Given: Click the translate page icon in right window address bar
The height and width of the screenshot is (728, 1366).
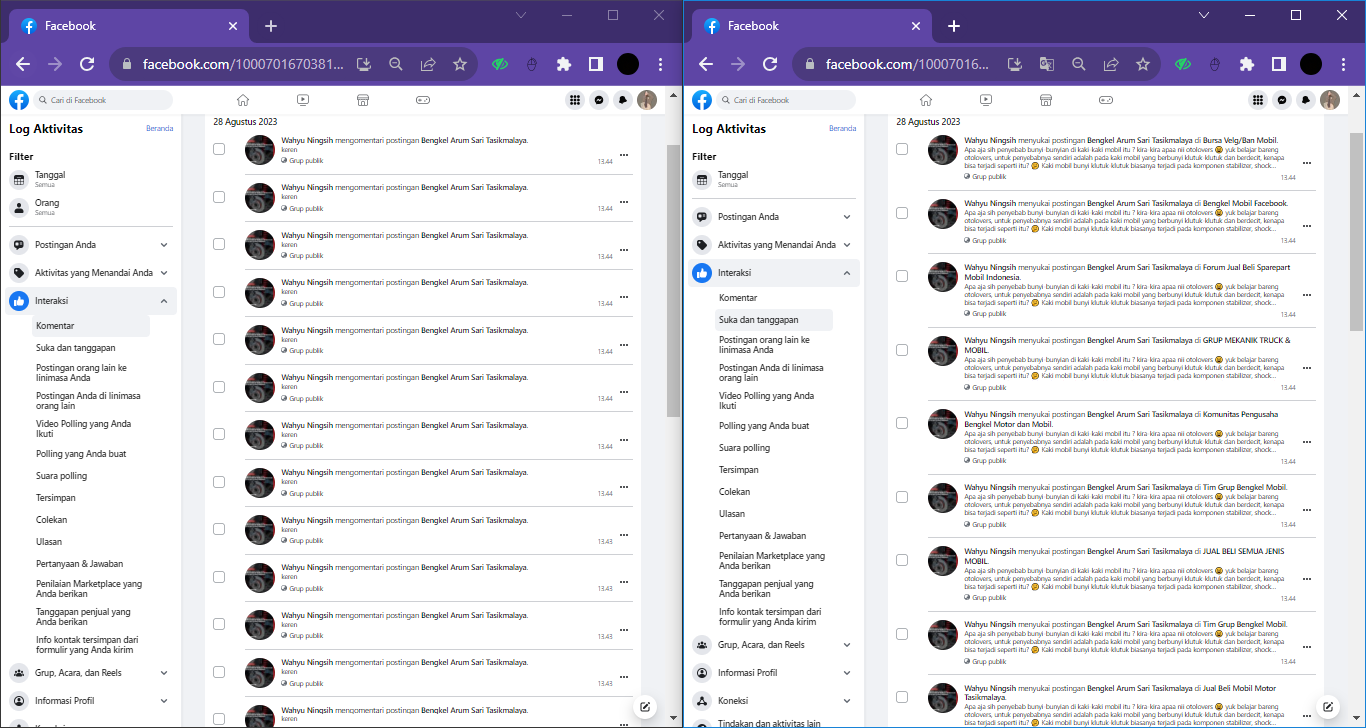Looking at the screenshot, I should (x=1047, y=64).
